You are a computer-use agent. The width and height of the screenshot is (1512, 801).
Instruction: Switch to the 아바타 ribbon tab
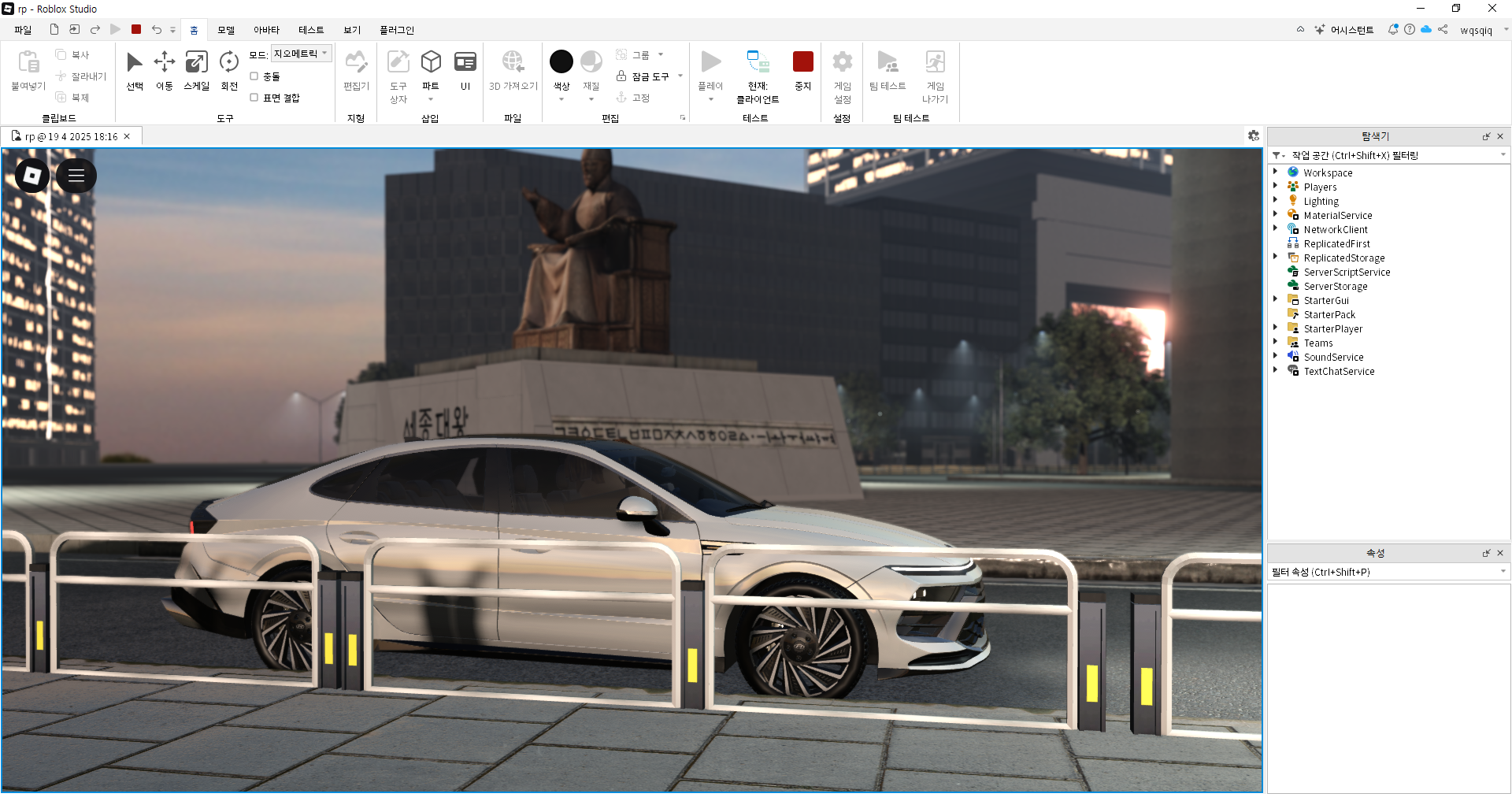click(266, 30)
